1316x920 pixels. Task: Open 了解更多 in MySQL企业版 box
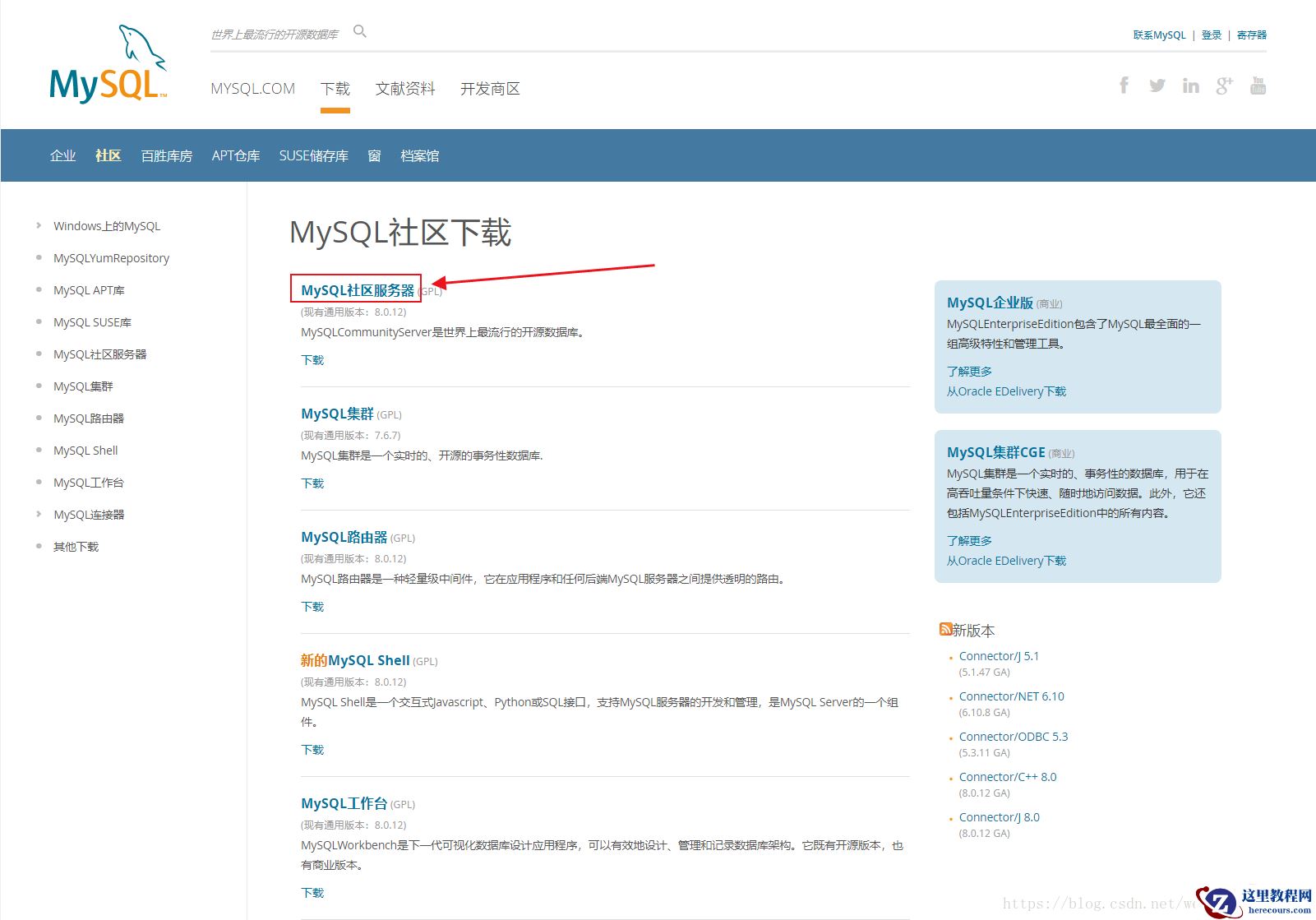coord(968,371)
